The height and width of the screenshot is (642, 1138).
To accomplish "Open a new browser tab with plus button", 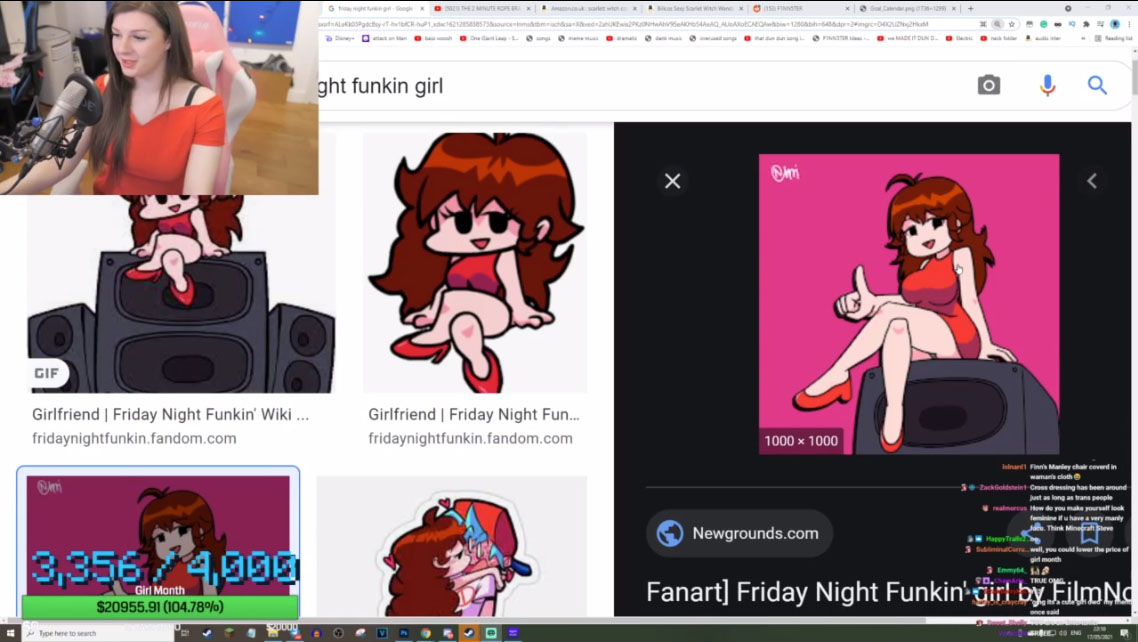I will (970, 9).
